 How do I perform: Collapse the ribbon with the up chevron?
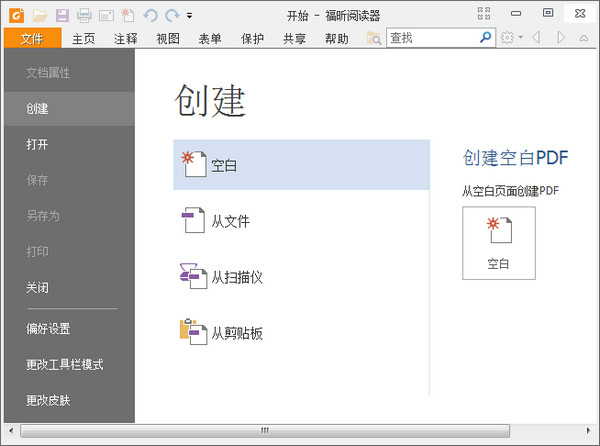pyautogui.click(x=584, y=38)
